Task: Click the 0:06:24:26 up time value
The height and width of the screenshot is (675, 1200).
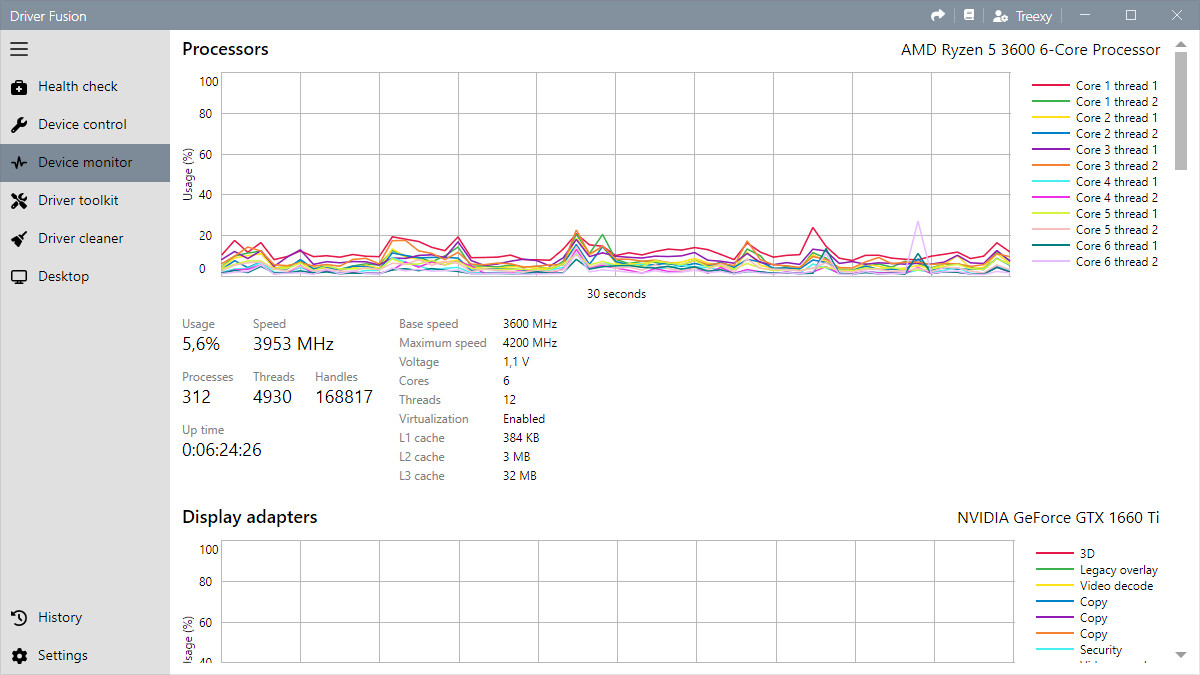Action: 222,450
